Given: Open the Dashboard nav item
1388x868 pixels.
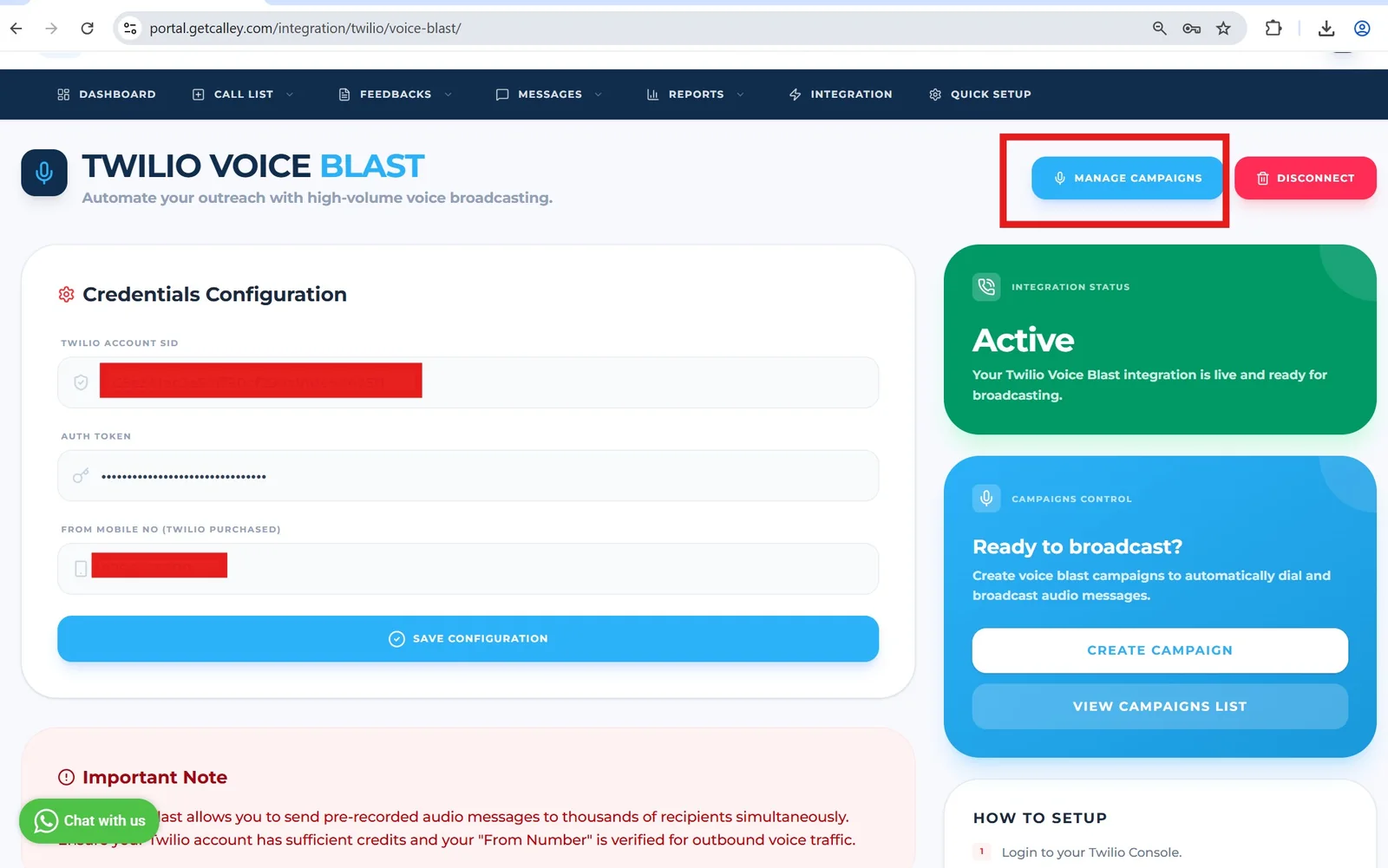Looking at the screenshot, I should point(107,95).
